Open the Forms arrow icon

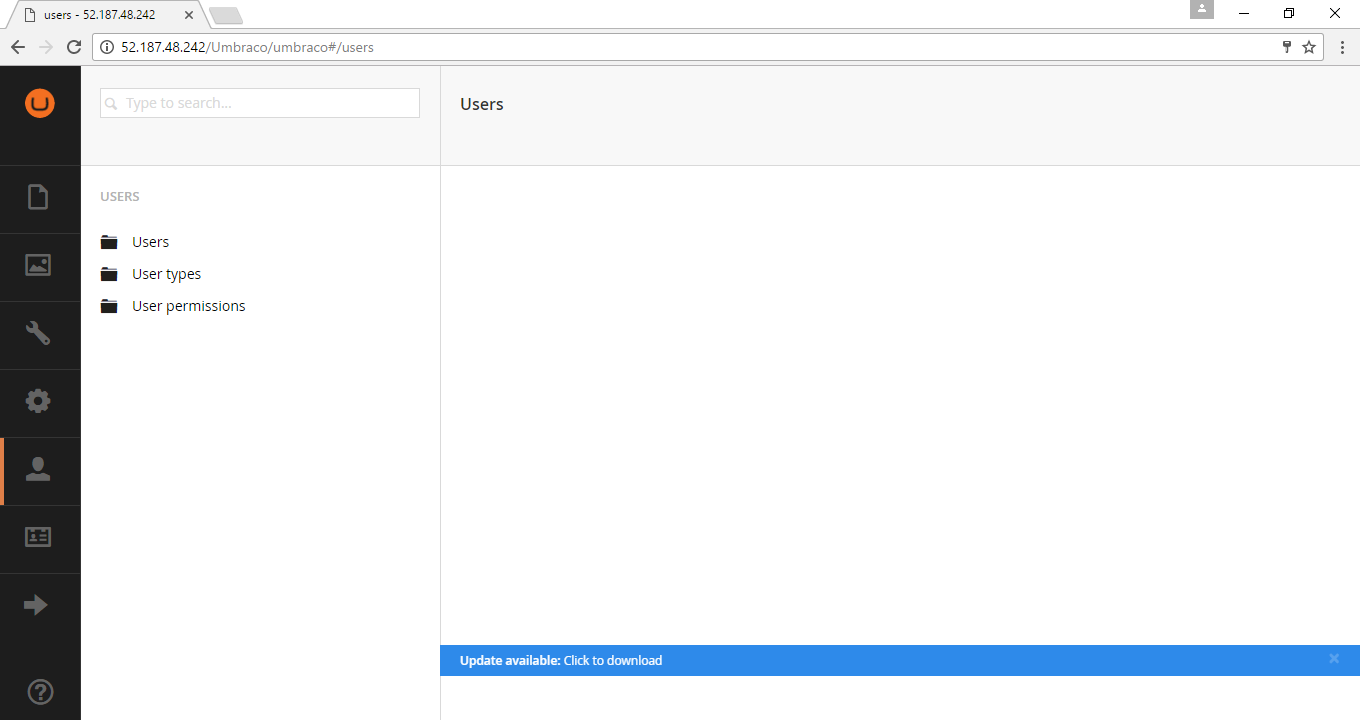36,605
